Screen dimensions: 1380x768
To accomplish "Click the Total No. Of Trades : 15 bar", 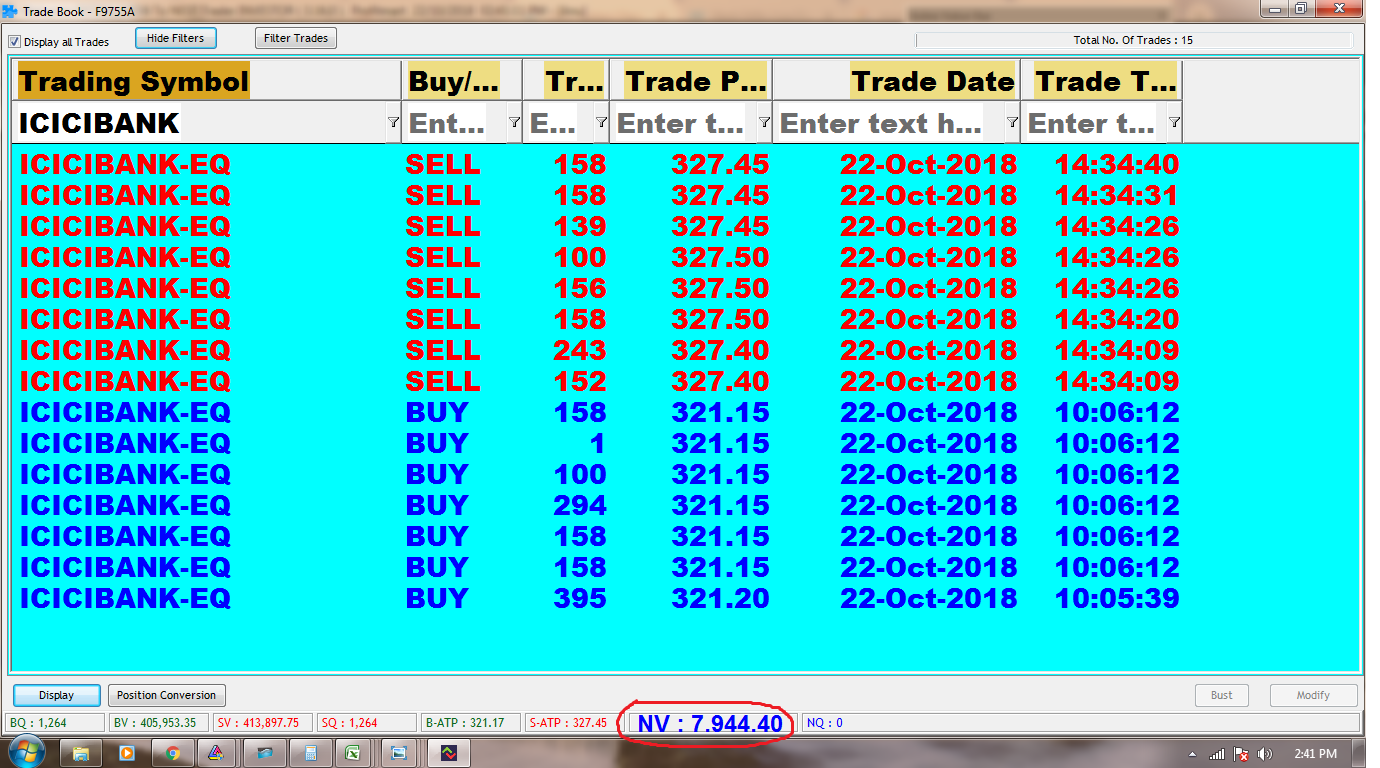I will pyautogui.click(x=1134, y=41).
